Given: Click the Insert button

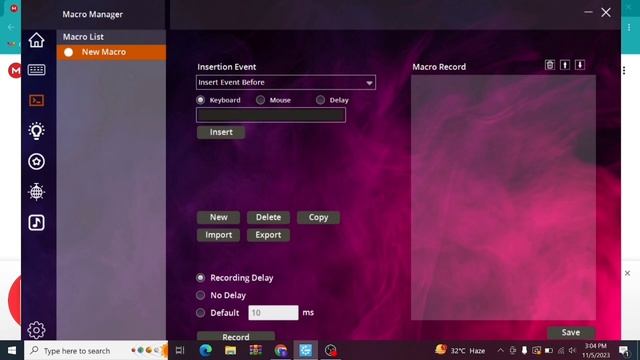Looking at the screenshot, I should pos(221,132).
